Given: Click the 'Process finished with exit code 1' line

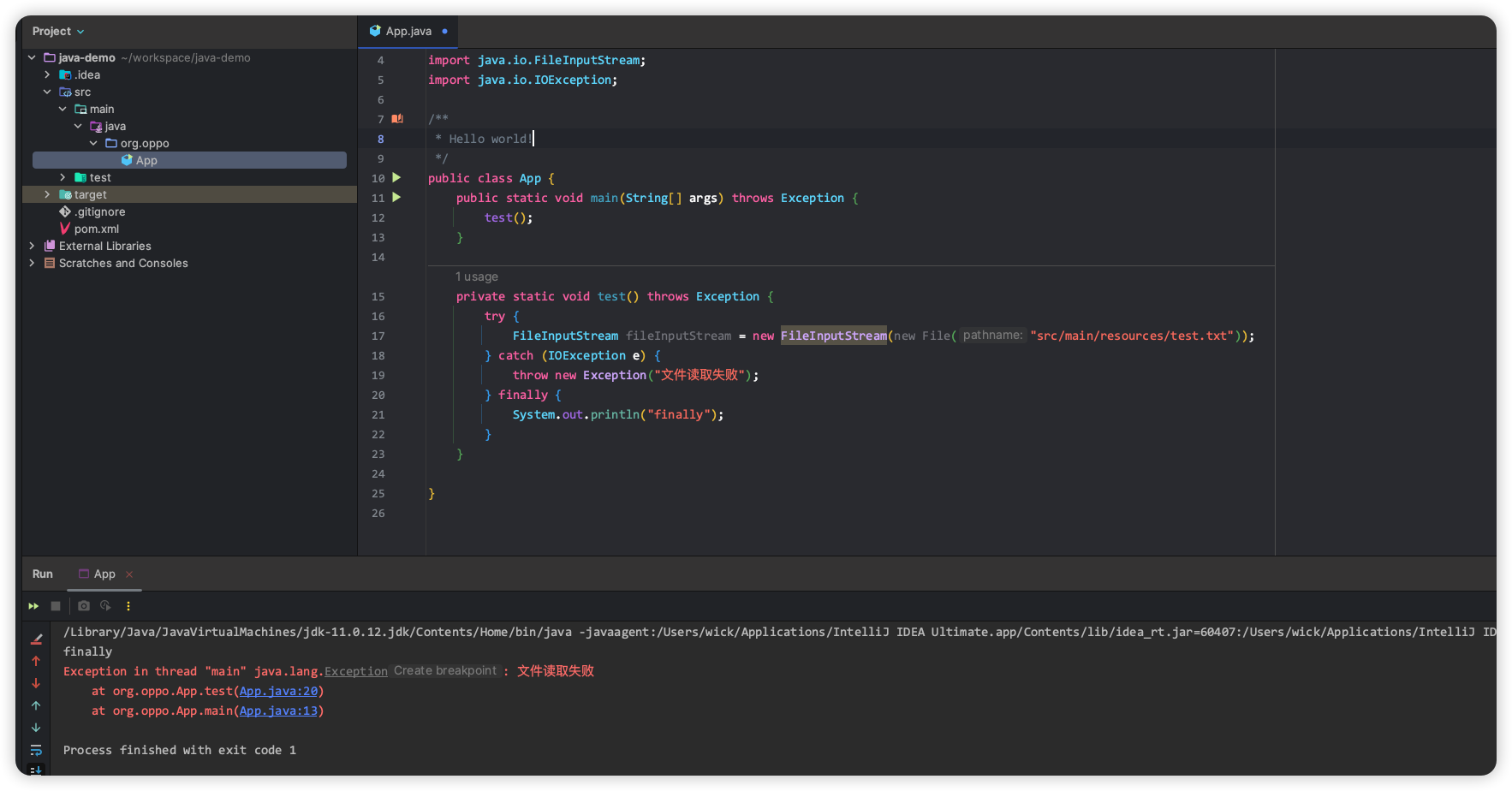Looking at the screenshot, I should point(180,750).
